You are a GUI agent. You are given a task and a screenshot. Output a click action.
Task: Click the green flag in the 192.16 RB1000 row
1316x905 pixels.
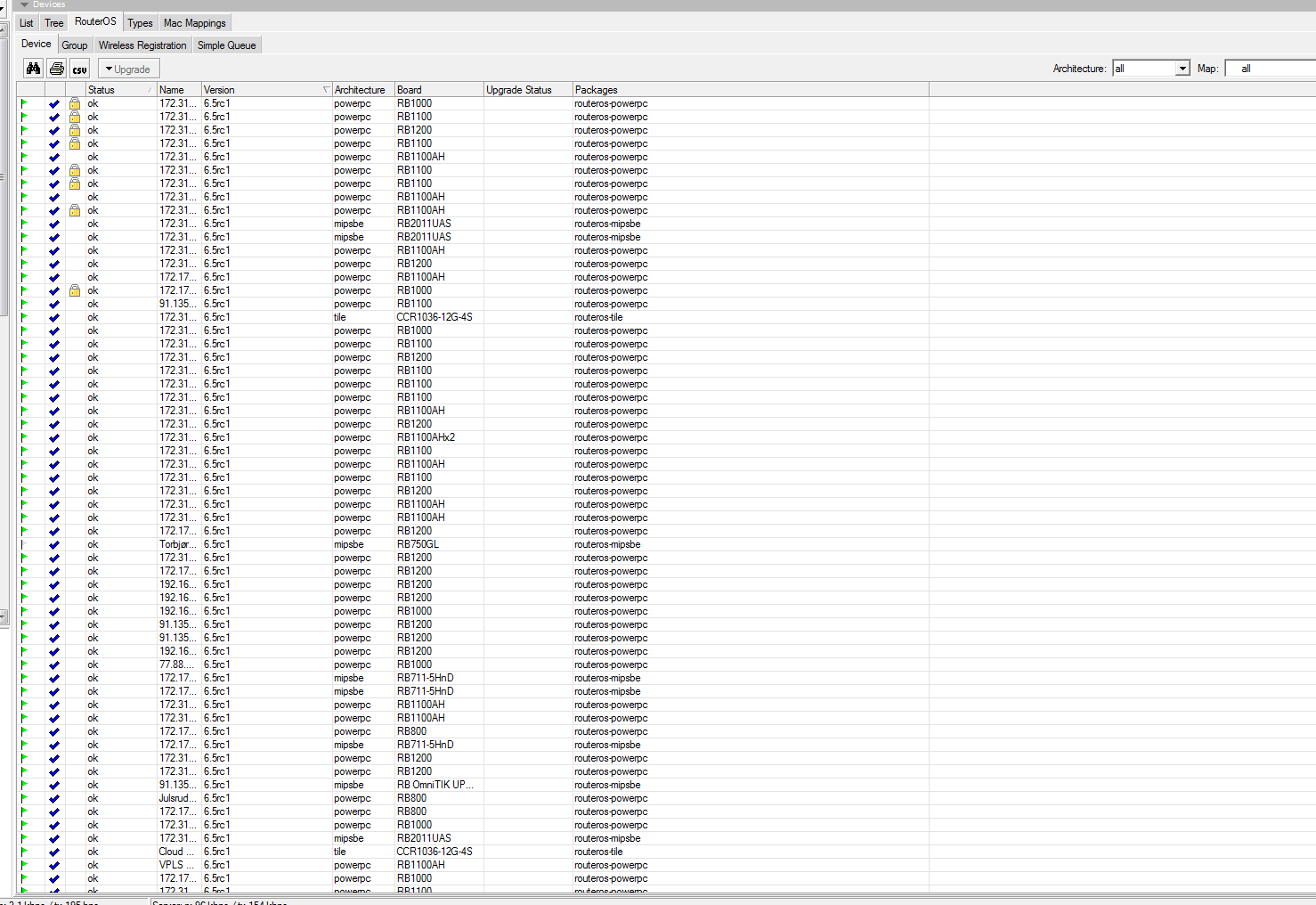pos(25,611)
